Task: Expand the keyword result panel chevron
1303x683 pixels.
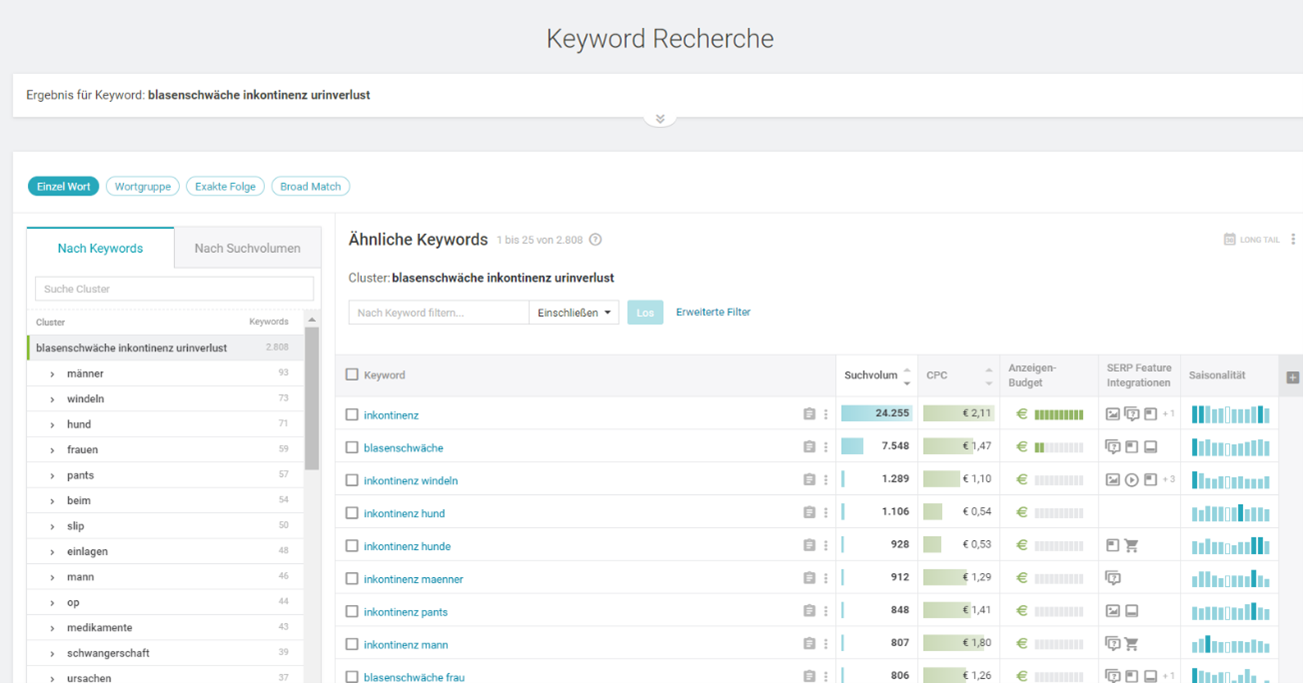Action: tap(660, 119)
